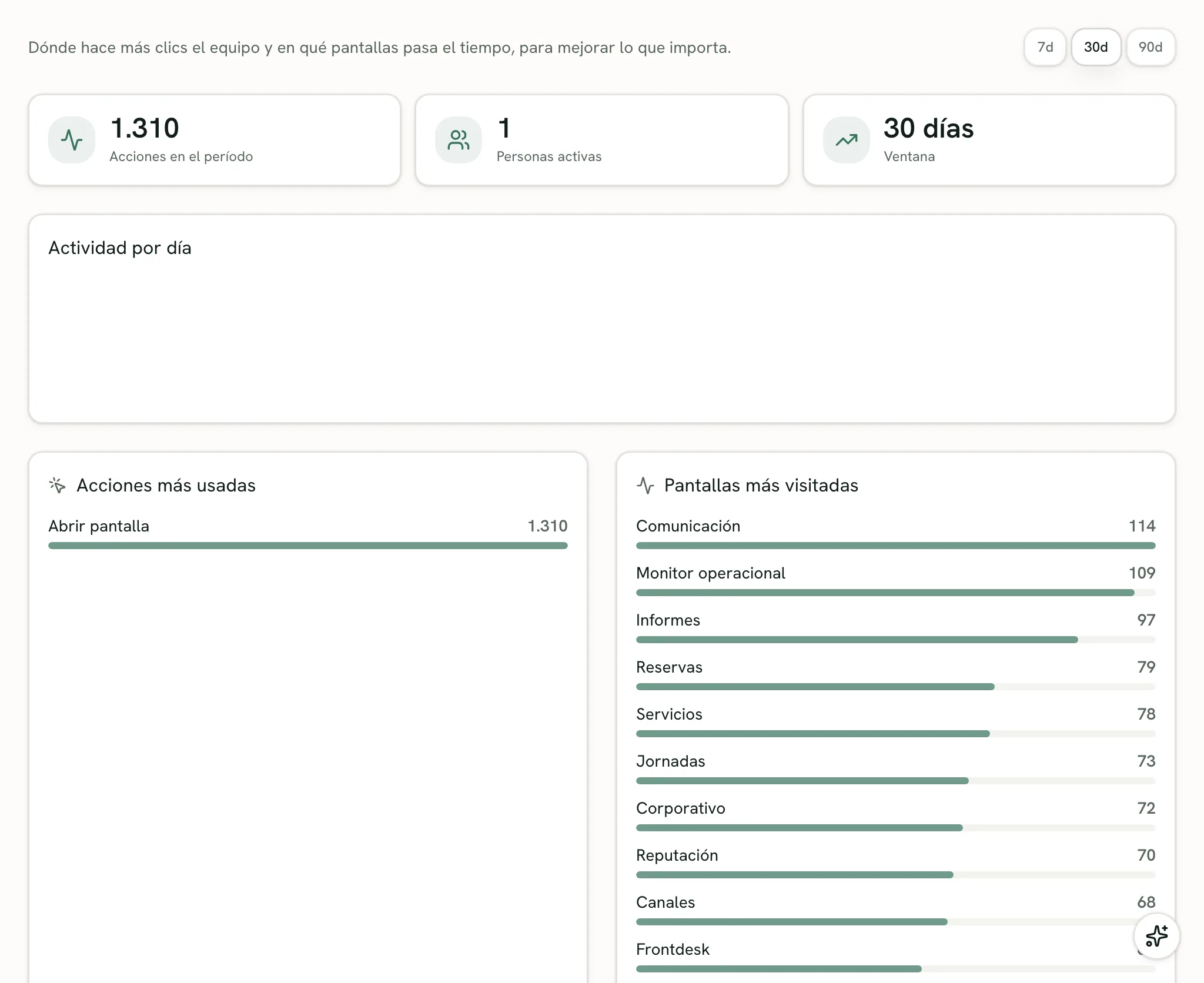Click the 79 visit count for Reservas
The image size is (1204, 983).
[1146, 667]
